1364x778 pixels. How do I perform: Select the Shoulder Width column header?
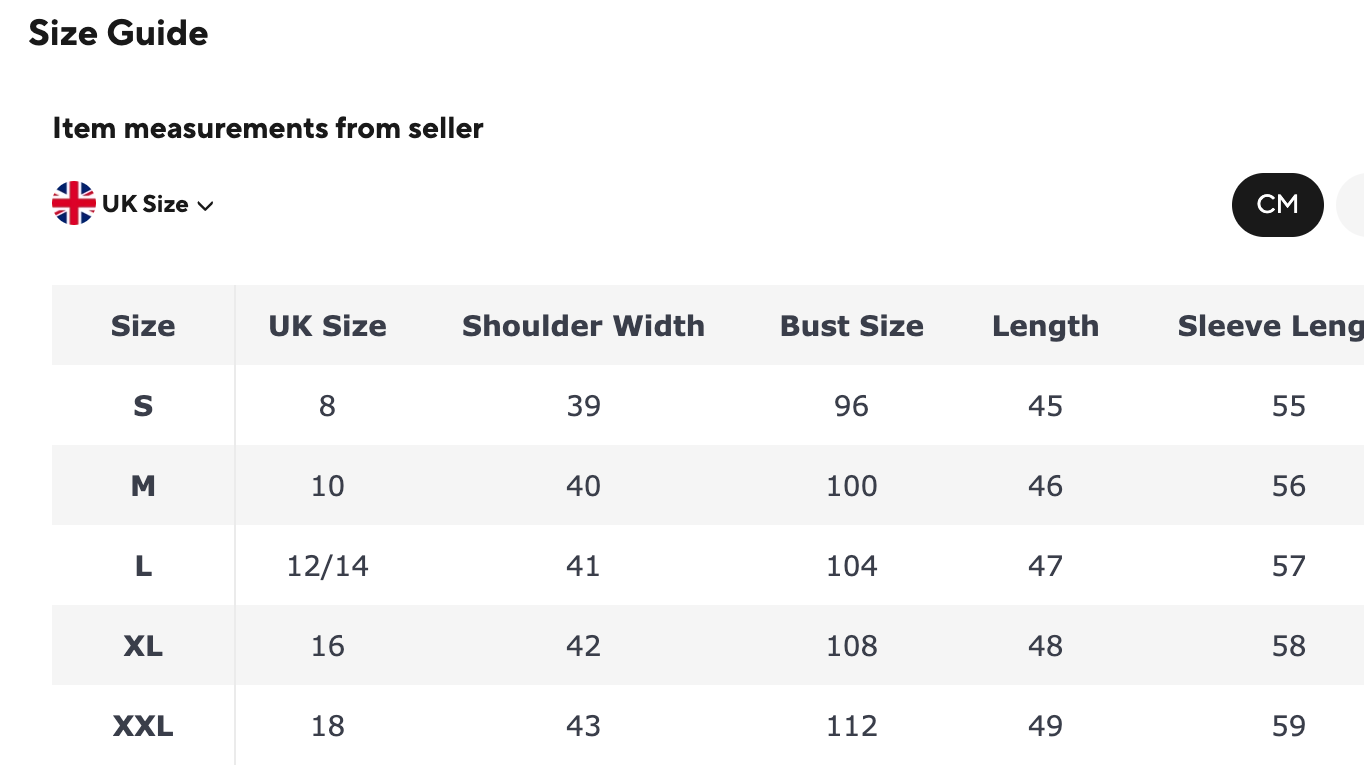tap(583, 326)
